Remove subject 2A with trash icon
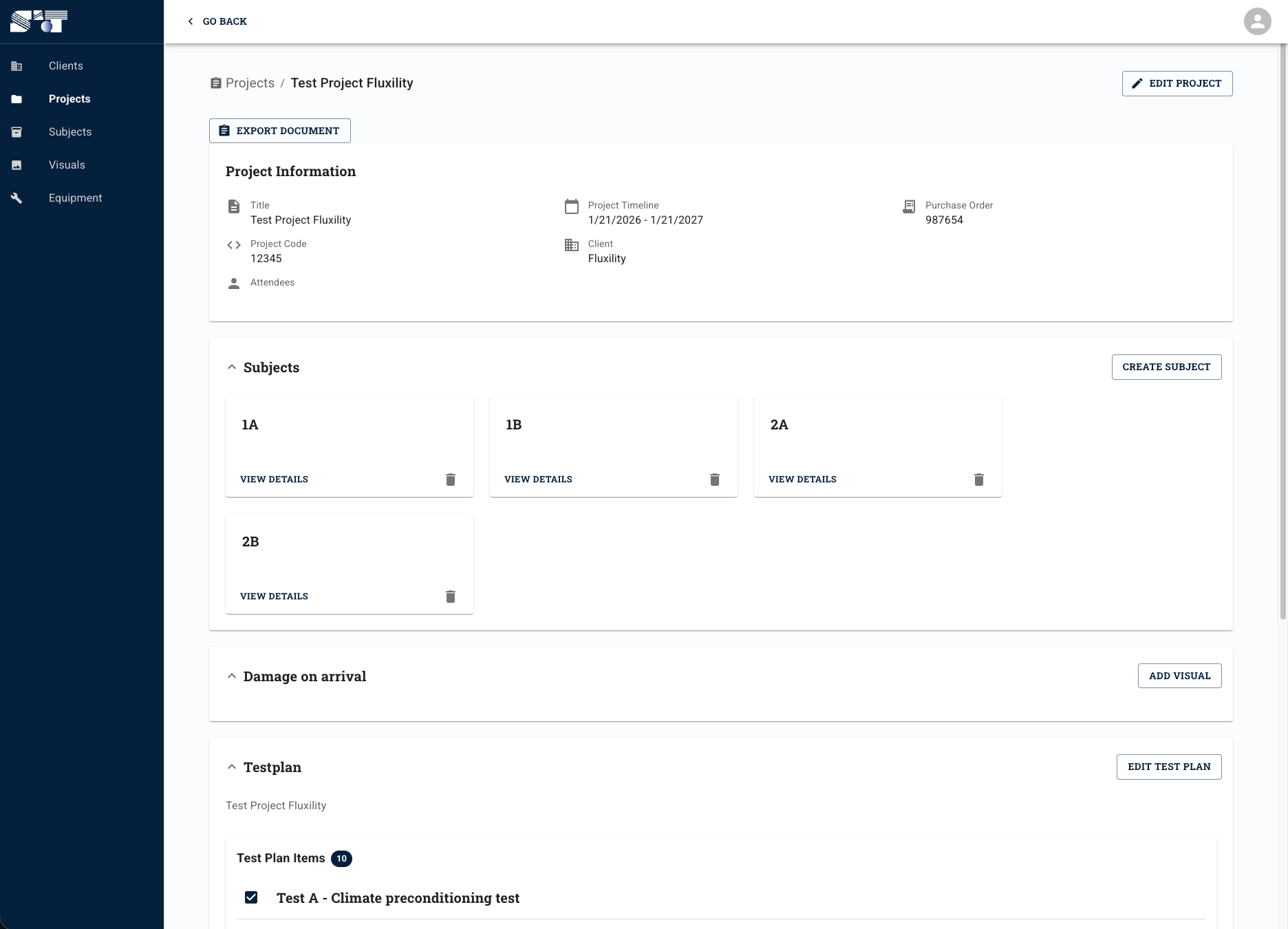 pyautogui.click(x=979, y=480)
